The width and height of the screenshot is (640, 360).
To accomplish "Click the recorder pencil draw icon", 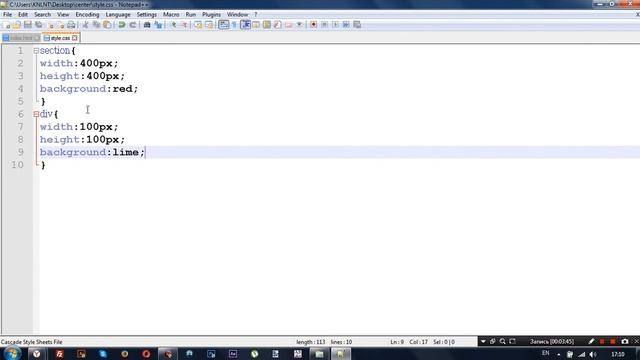I will [591, 341].
